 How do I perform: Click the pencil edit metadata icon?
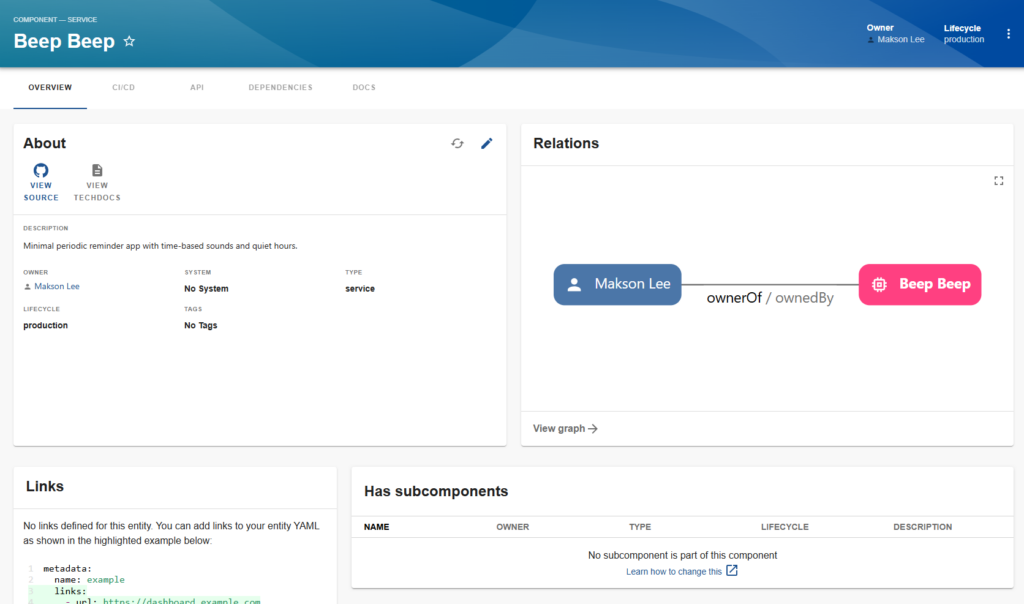487,143
